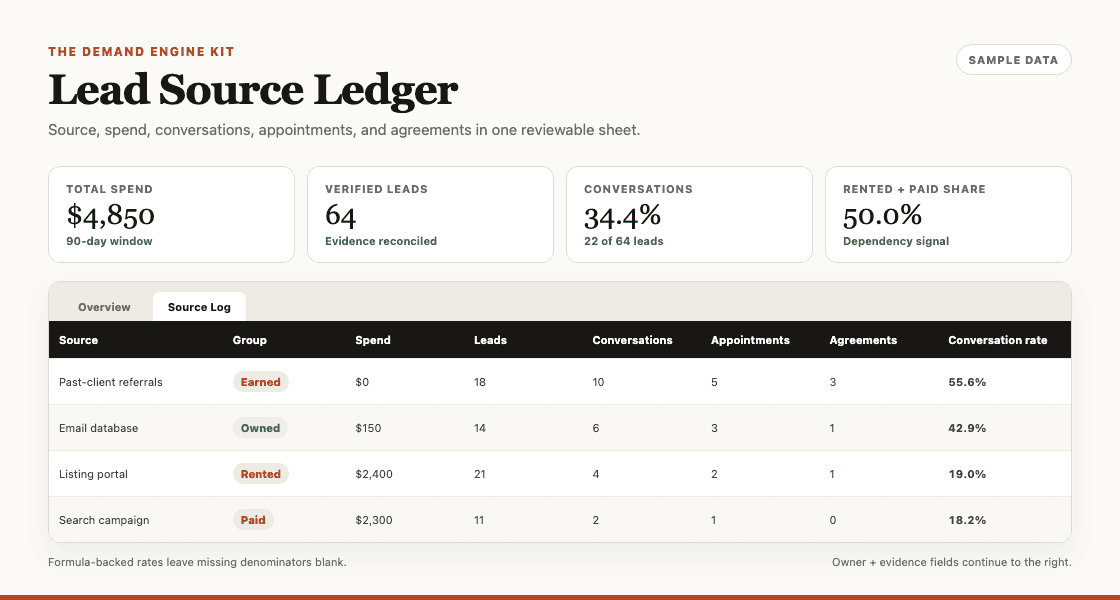Select the 55.6% conversation rate cell

coord(967,382)
